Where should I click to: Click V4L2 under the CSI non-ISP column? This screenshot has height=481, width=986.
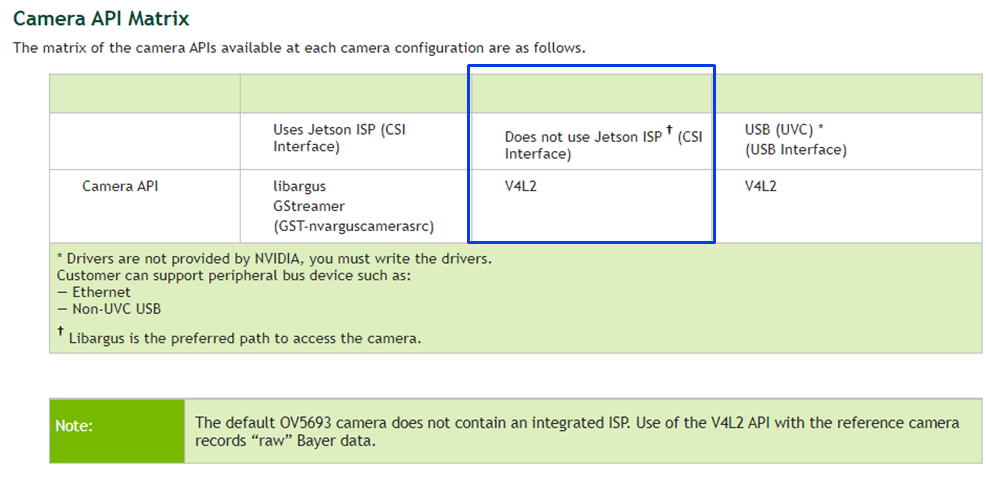(x=521, y=187)
